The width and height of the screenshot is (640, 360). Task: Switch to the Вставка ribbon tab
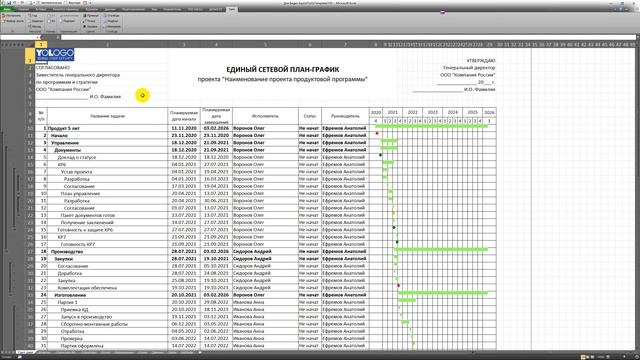coord(41,9)
